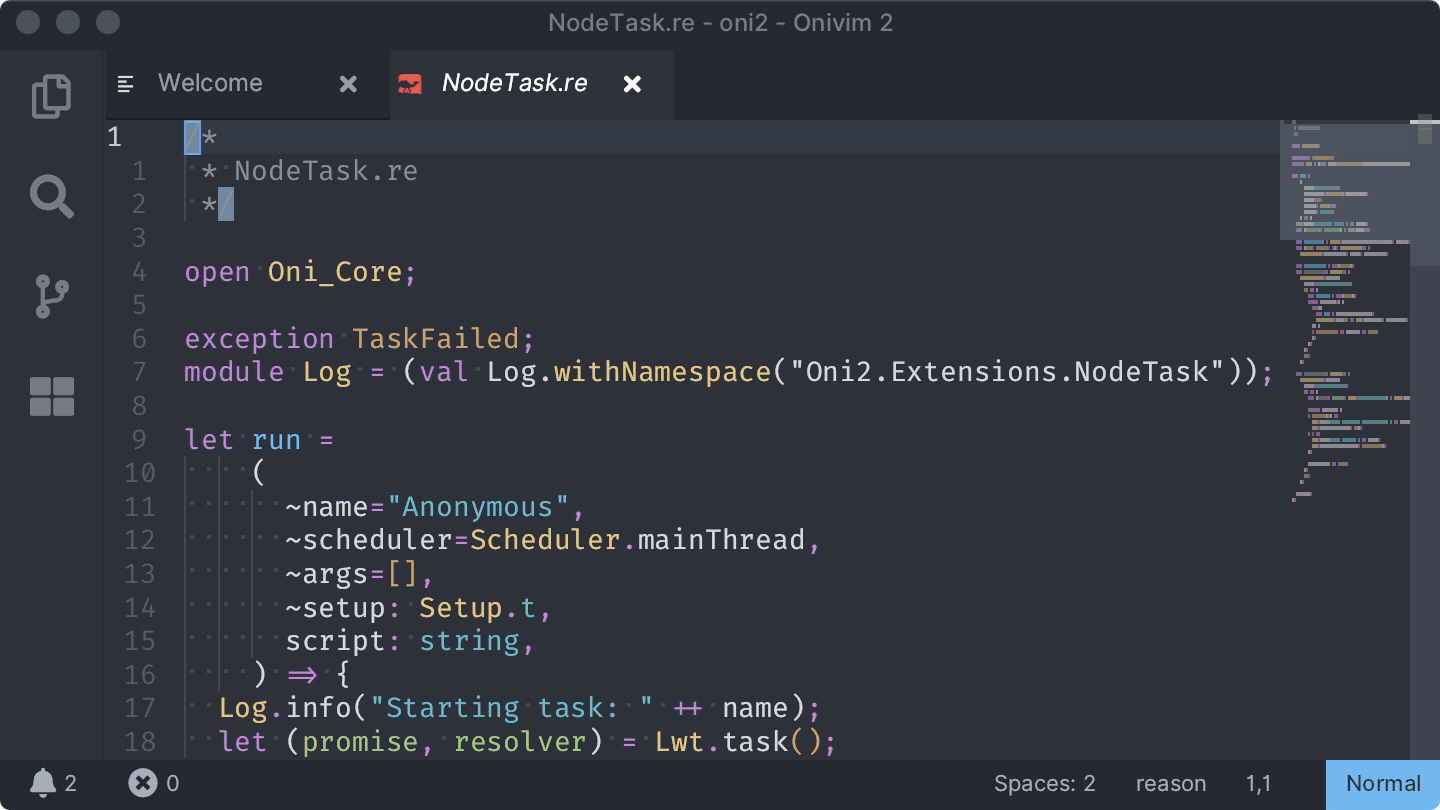Image resolution: width=1440 pixels, height=810 pixels.
Task: Open the Source Control panel
Action: 52,297
